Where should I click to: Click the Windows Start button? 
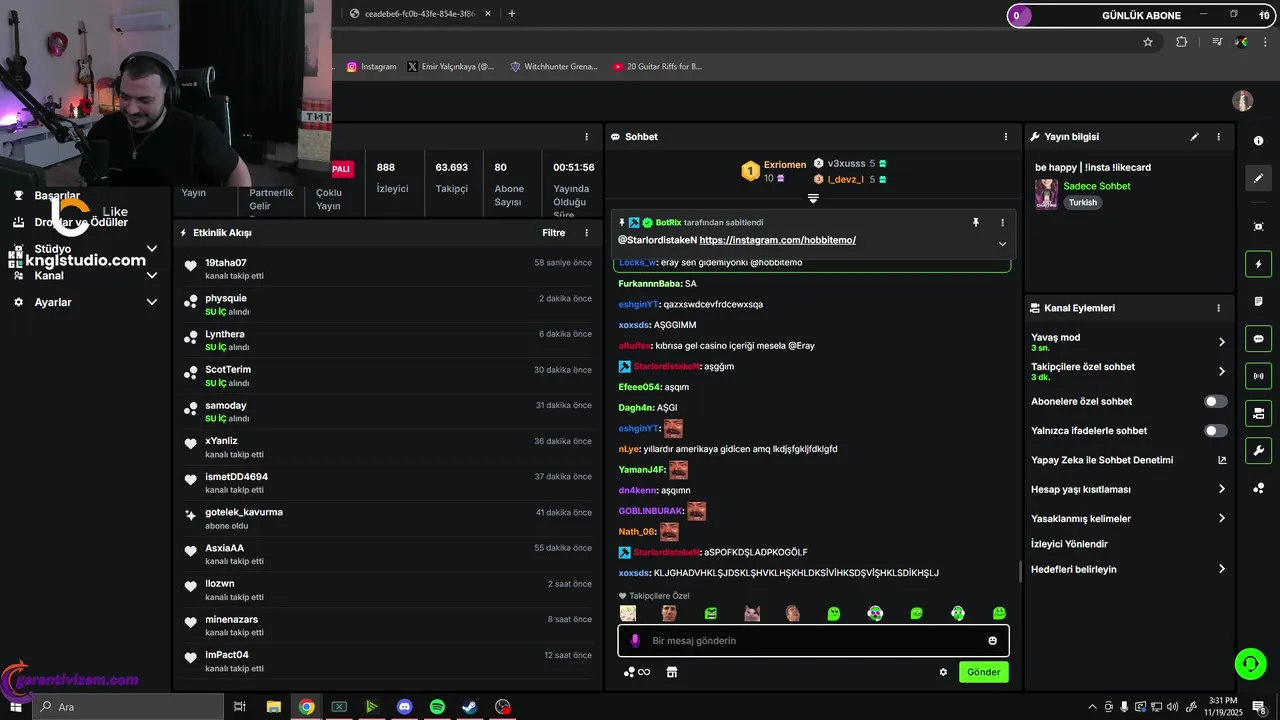15,707
